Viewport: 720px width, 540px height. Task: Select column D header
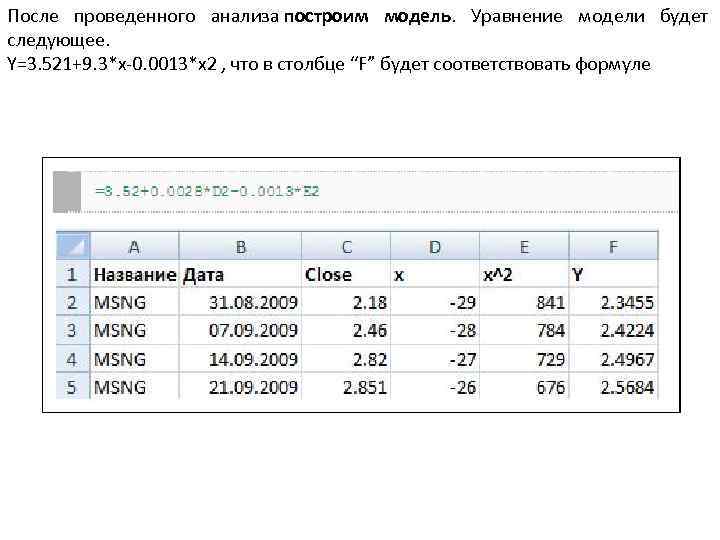[x=435, y=247]
